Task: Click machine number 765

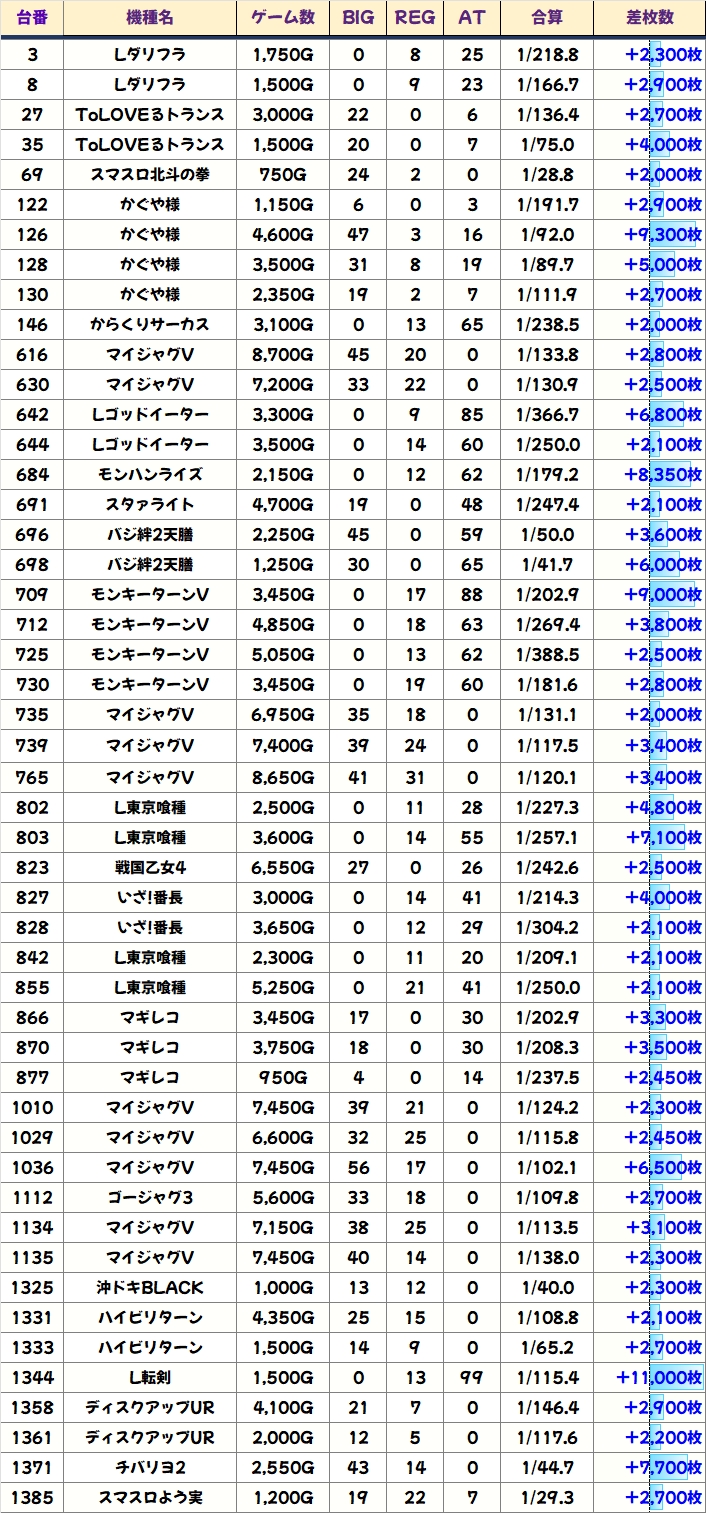Action: pyautogui.click(x=32, y=777)
